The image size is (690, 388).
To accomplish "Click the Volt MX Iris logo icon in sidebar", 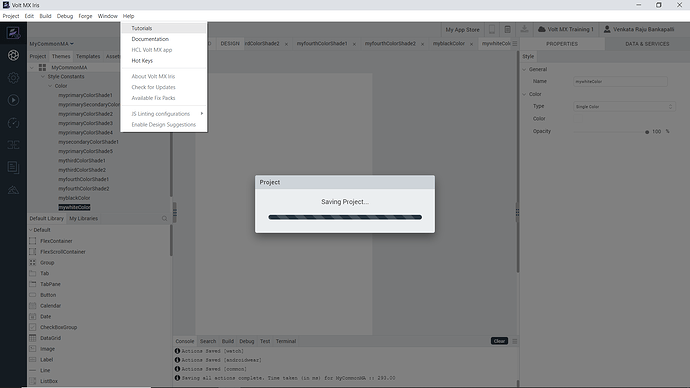I will tap(13, 33).
